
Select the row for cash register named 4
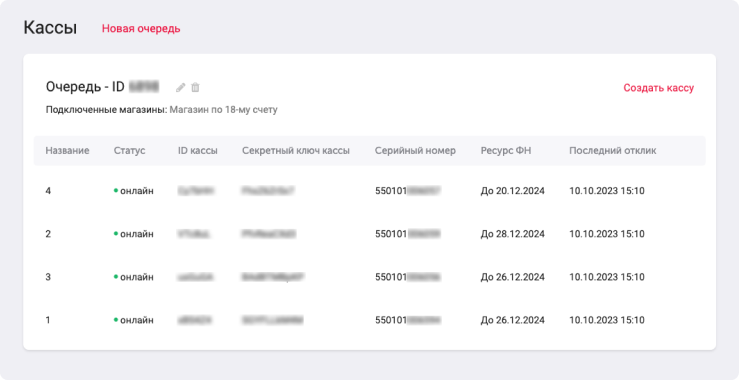tap(370, 191)
